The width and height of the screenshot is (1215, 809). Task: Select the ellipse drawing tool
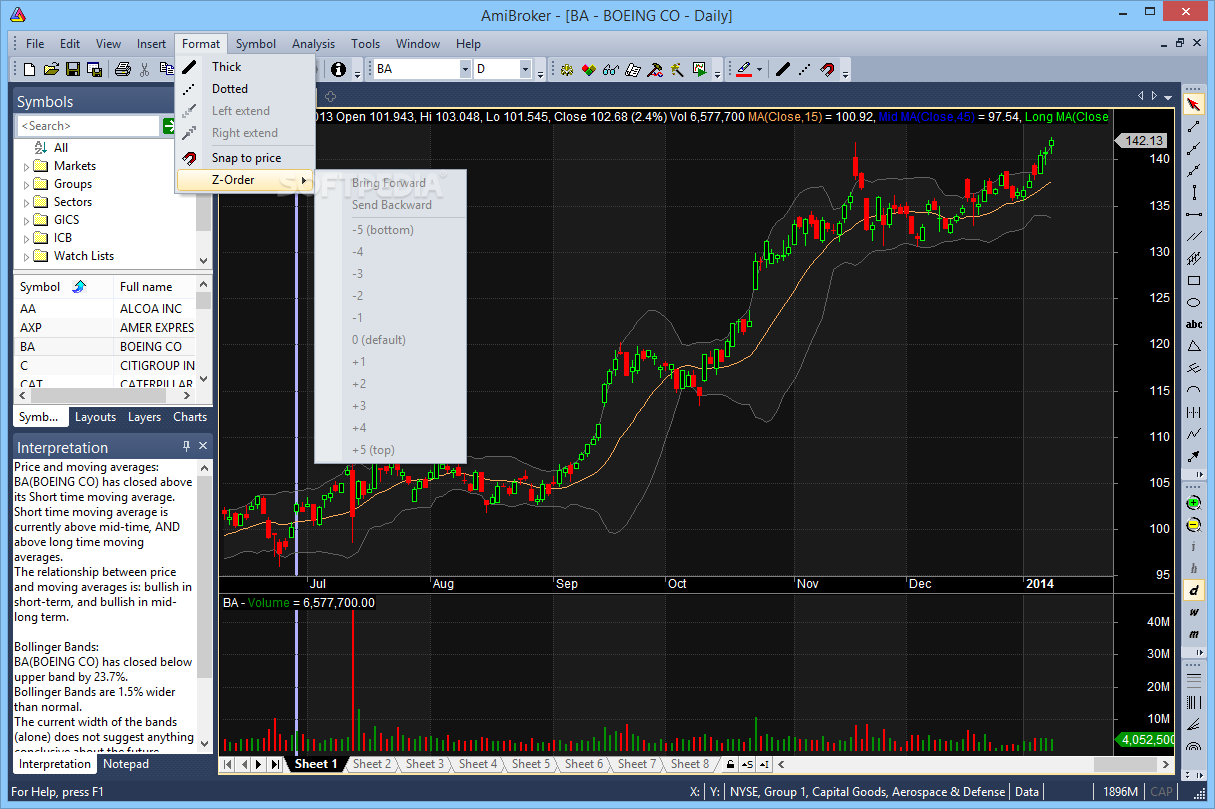[x=1193, y=302]
